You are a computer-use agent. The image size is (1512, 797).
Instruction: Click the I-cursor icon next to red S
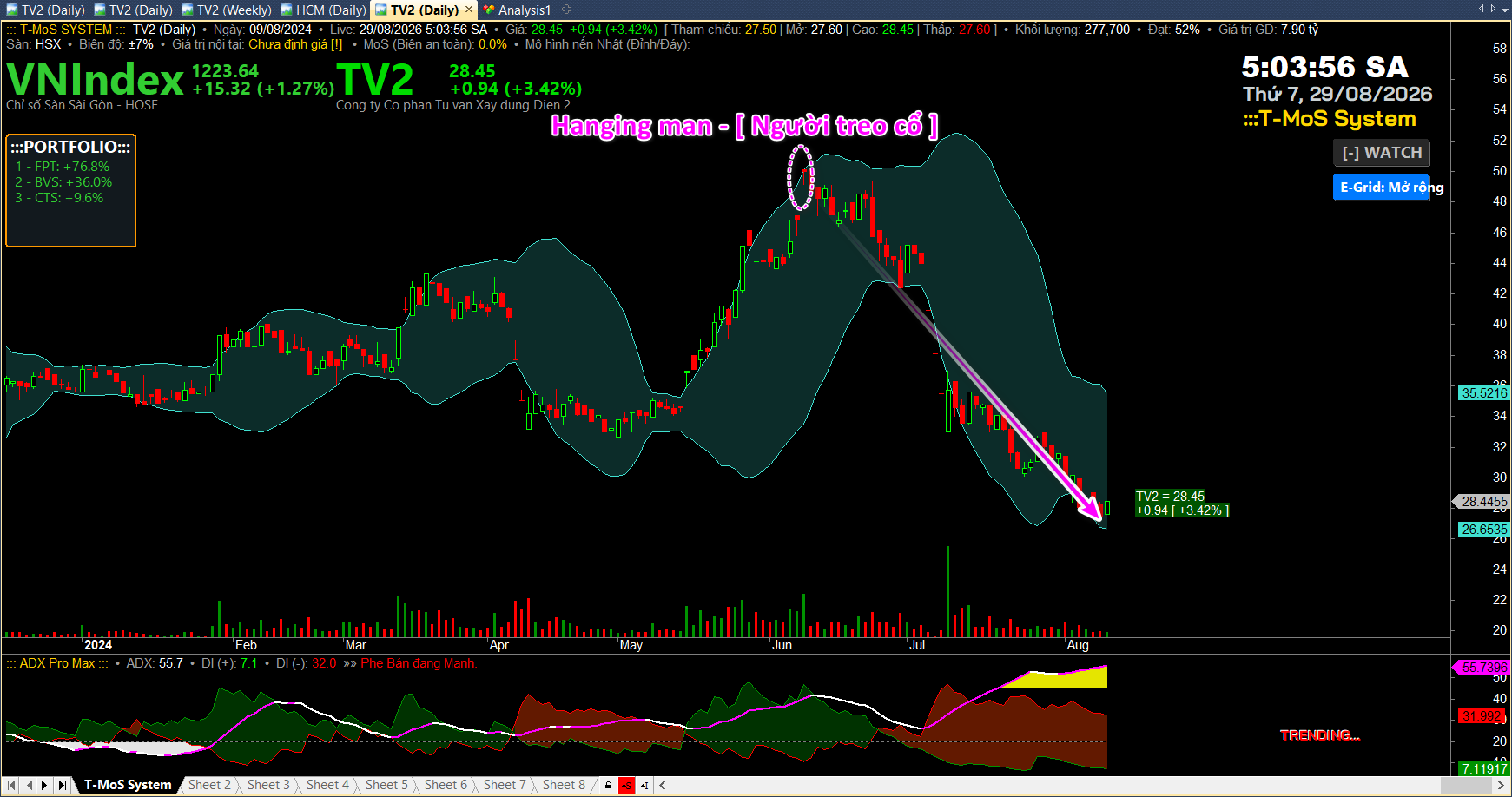(x=644, y=786)
